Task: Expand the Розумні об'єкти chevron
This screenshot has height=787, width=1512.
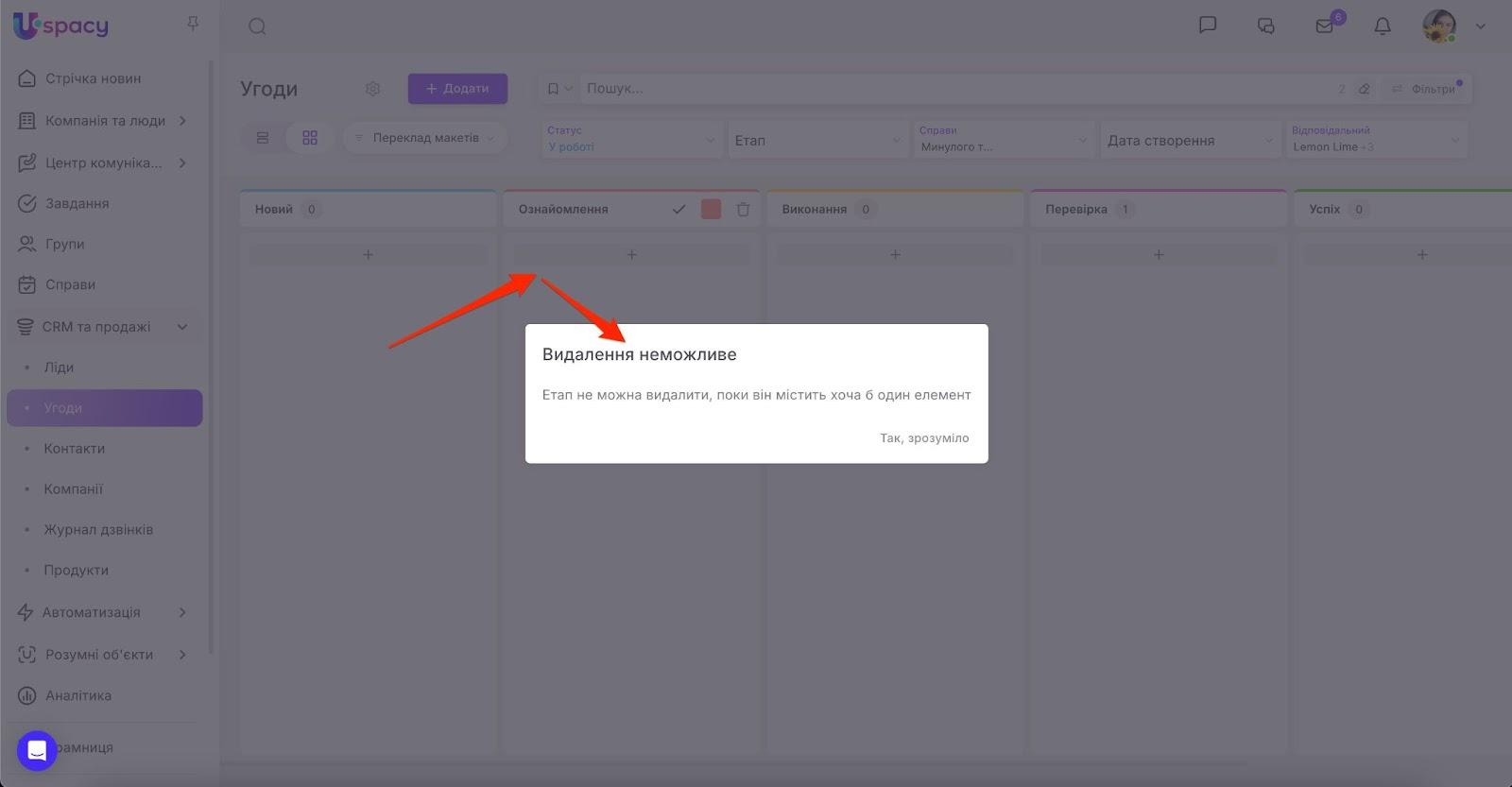Action: click(x=182, y=655)
